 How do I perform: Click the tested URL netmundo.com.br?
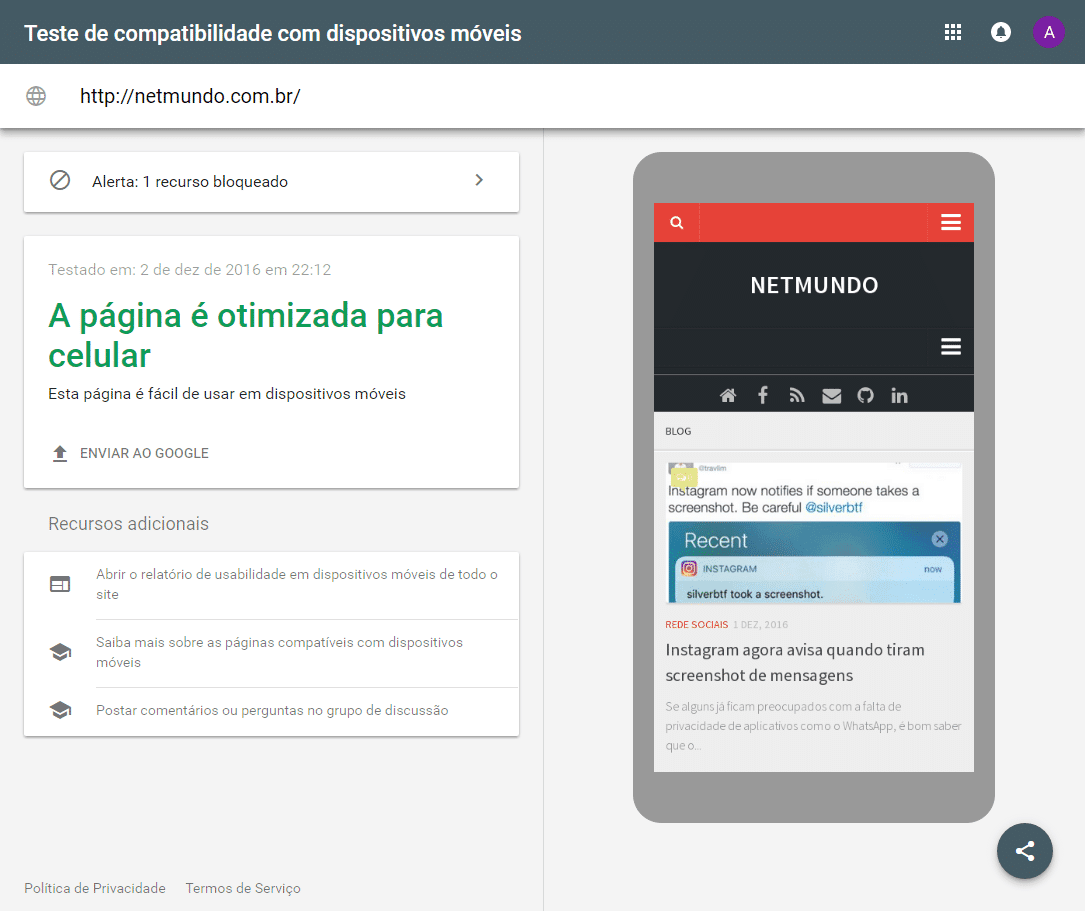[190, 96]
